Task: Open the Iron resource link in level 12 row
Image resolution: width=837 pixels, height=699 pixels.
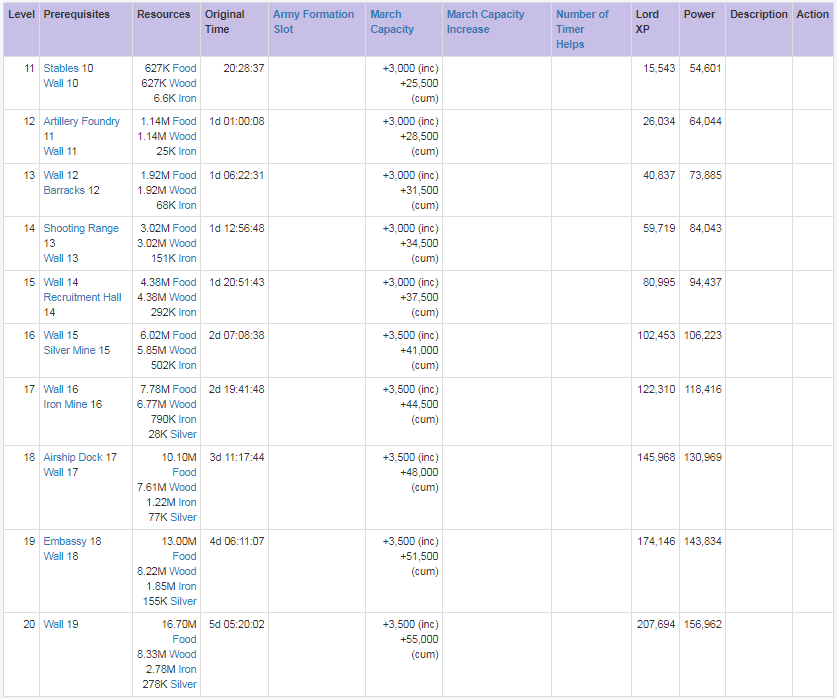Action: [187, 151]
